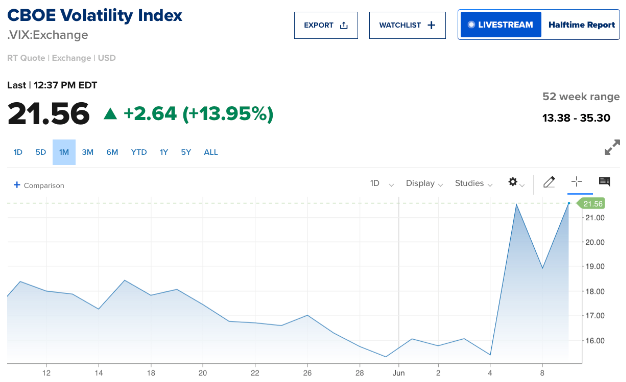Click the 21.56 current price label on axis
The width and height of the screenshot is (626, 382).
[x=591, y=204]
